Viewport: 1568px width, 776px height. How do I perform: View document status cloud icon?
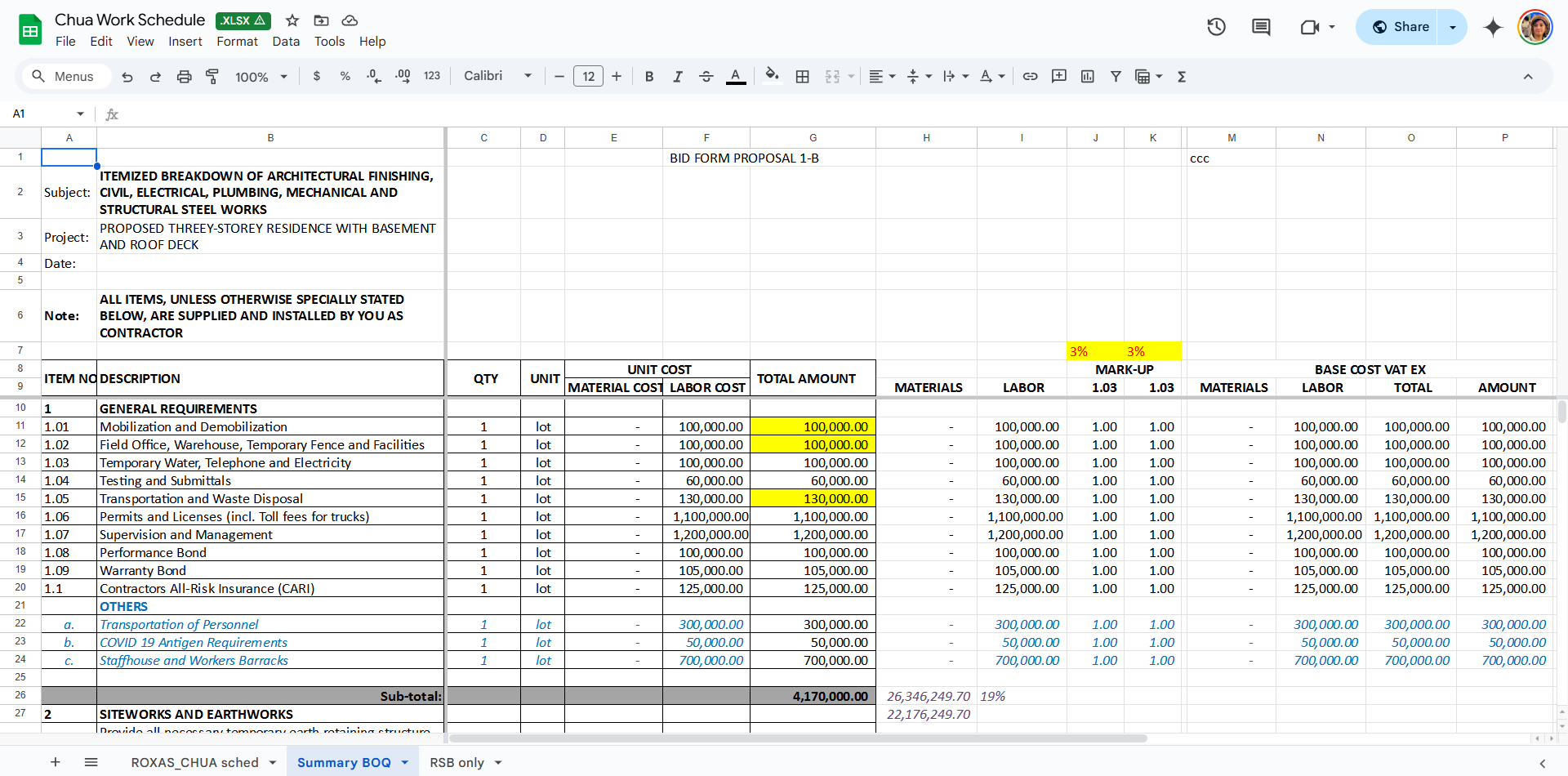pyautogui.click(x=350, y=20)
